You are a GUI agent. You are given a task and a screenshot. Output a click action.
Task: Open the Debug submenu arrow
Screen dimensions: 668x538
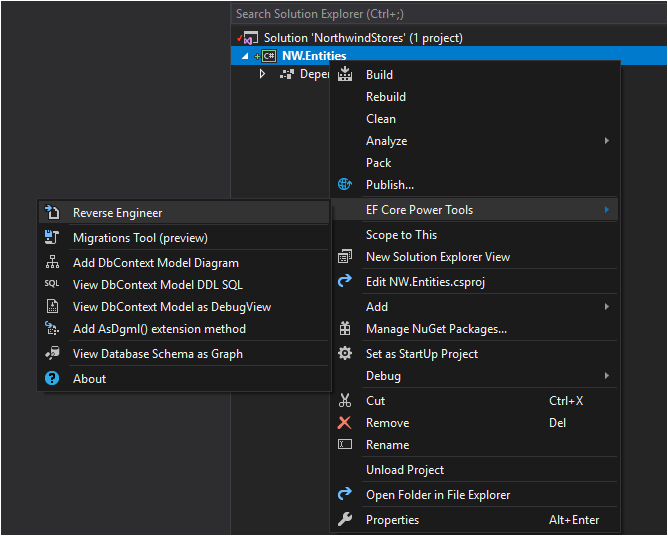pyautogui.click(x=607, y=376)
